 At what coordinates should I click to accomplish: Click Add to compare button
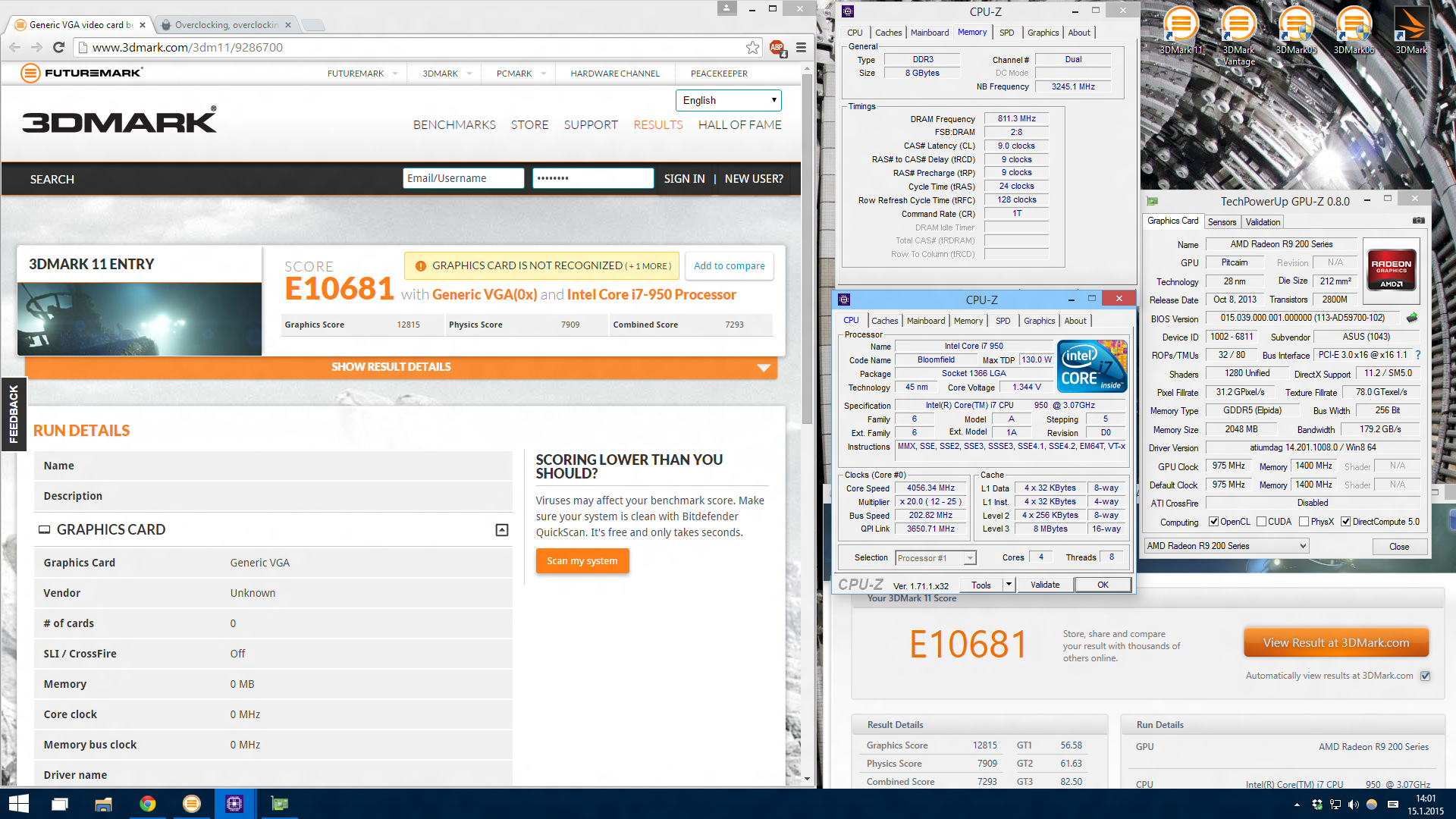[729, 265]
